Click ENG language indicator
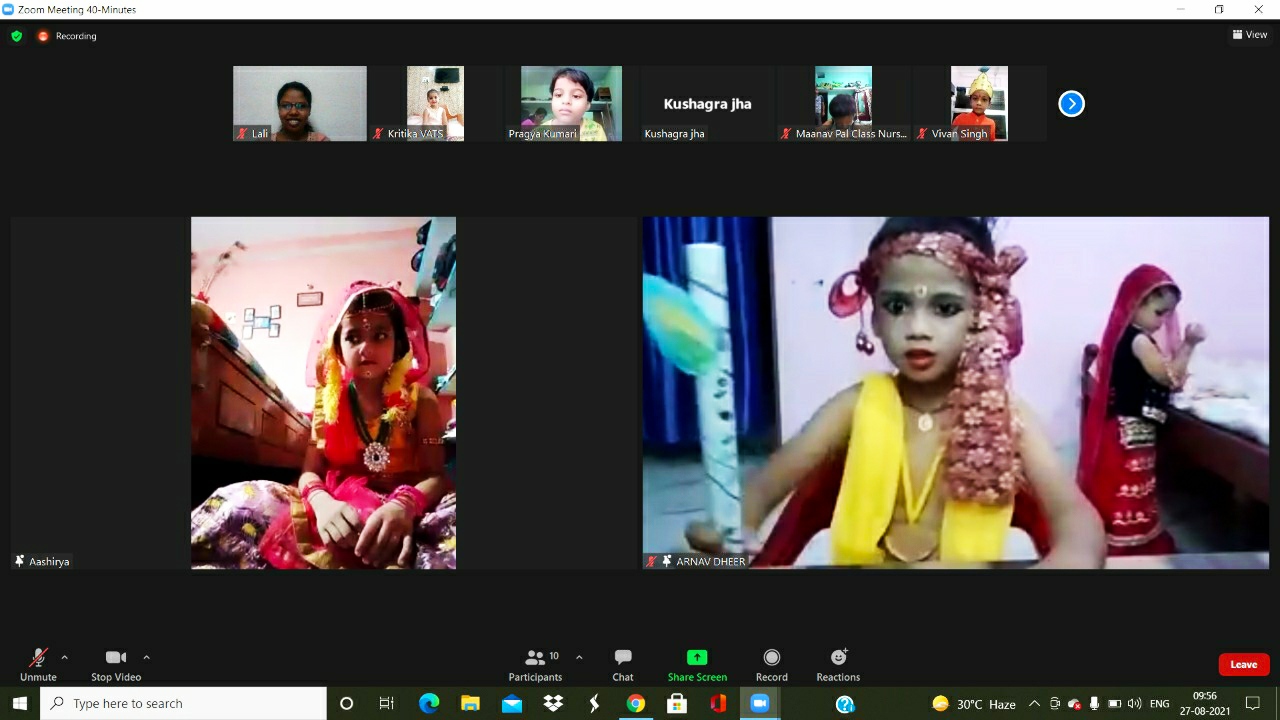1280x720 pixels. (1160, 704)
